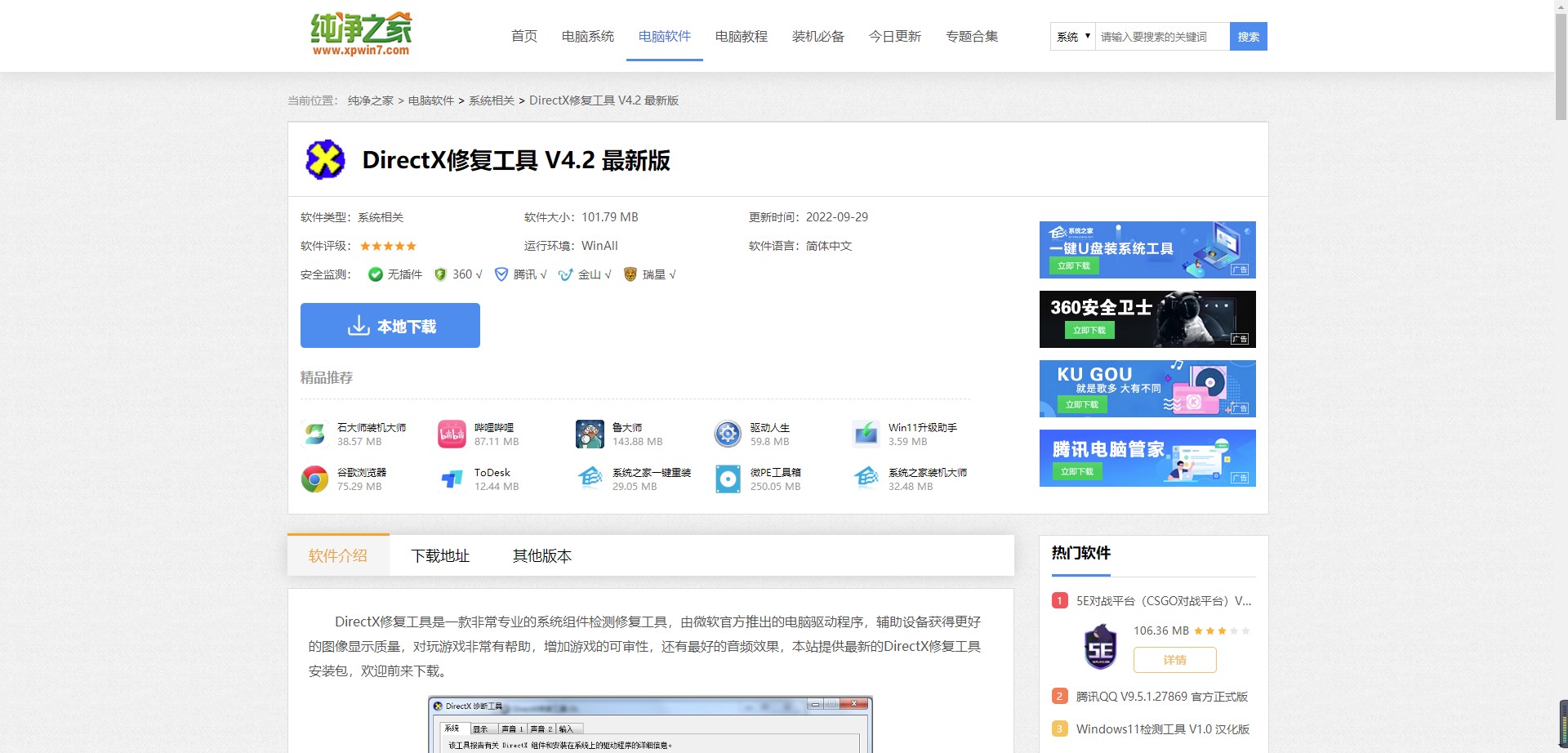Click the DirectX 诊断工具 screenshot image
The height and width of the screenshot is (753, 1568).
(651, 724)
